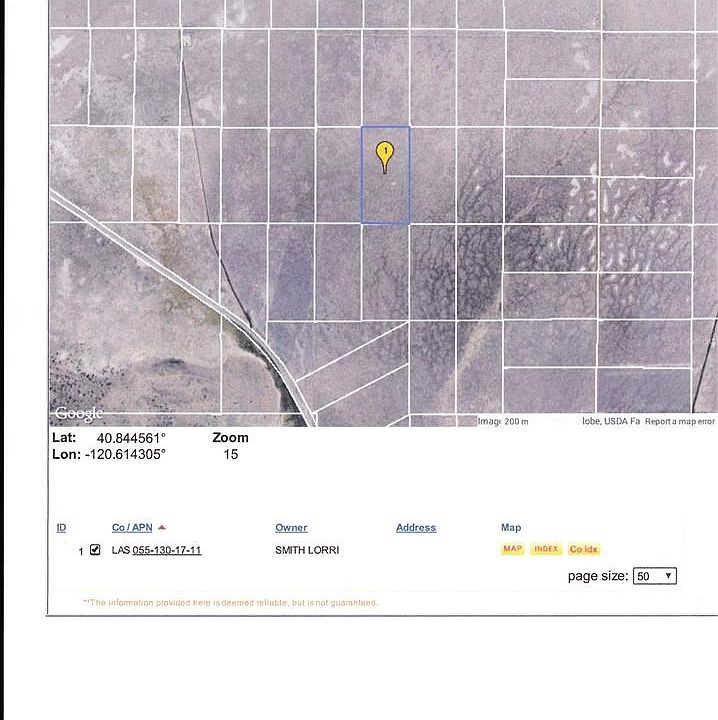This screenshot has width=718, height=720.
Task: Click the owner name SMITH LORRI
Action: [307, 550]
